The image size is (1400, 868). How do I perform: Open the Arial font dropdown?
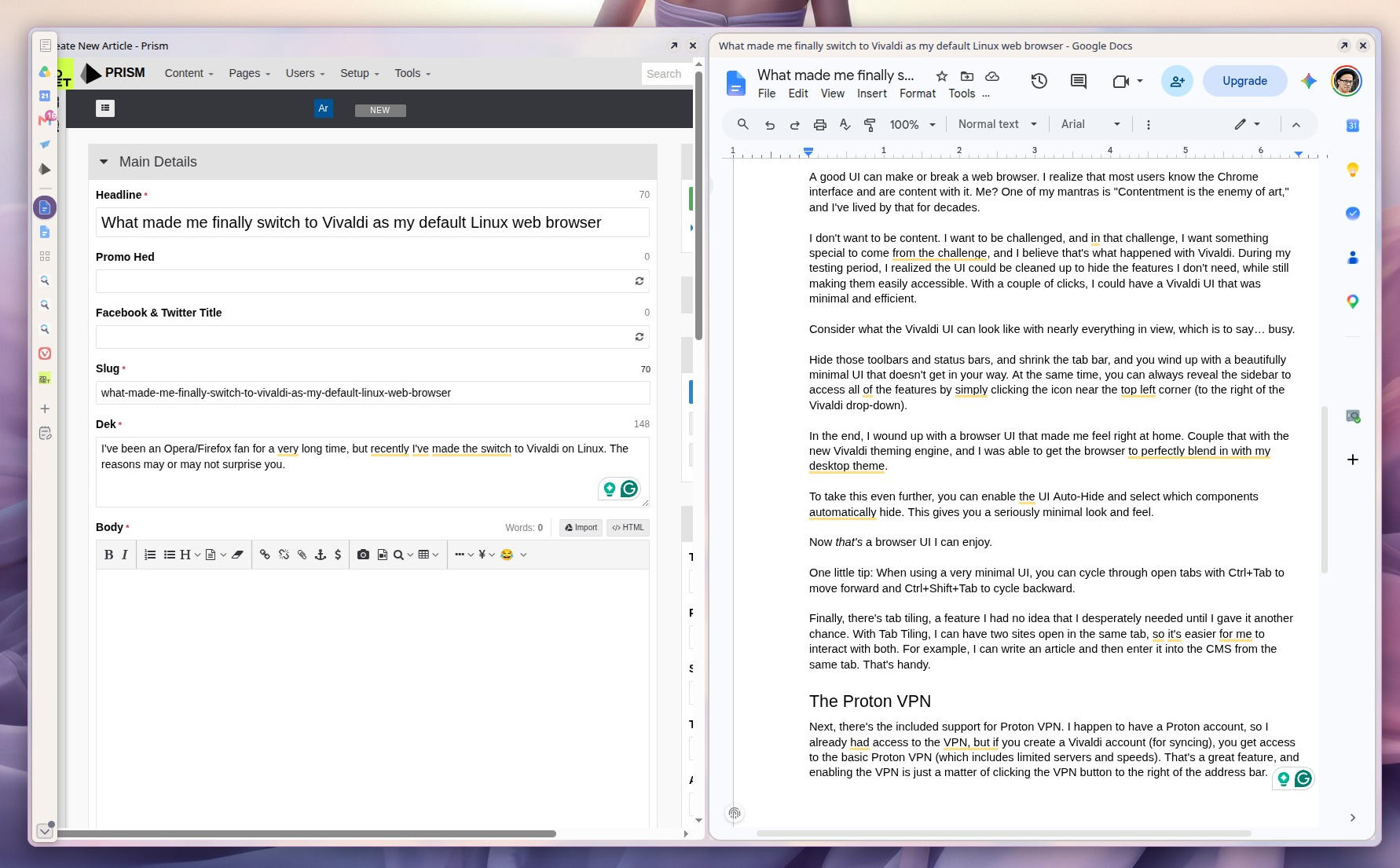pos(1090,125)
